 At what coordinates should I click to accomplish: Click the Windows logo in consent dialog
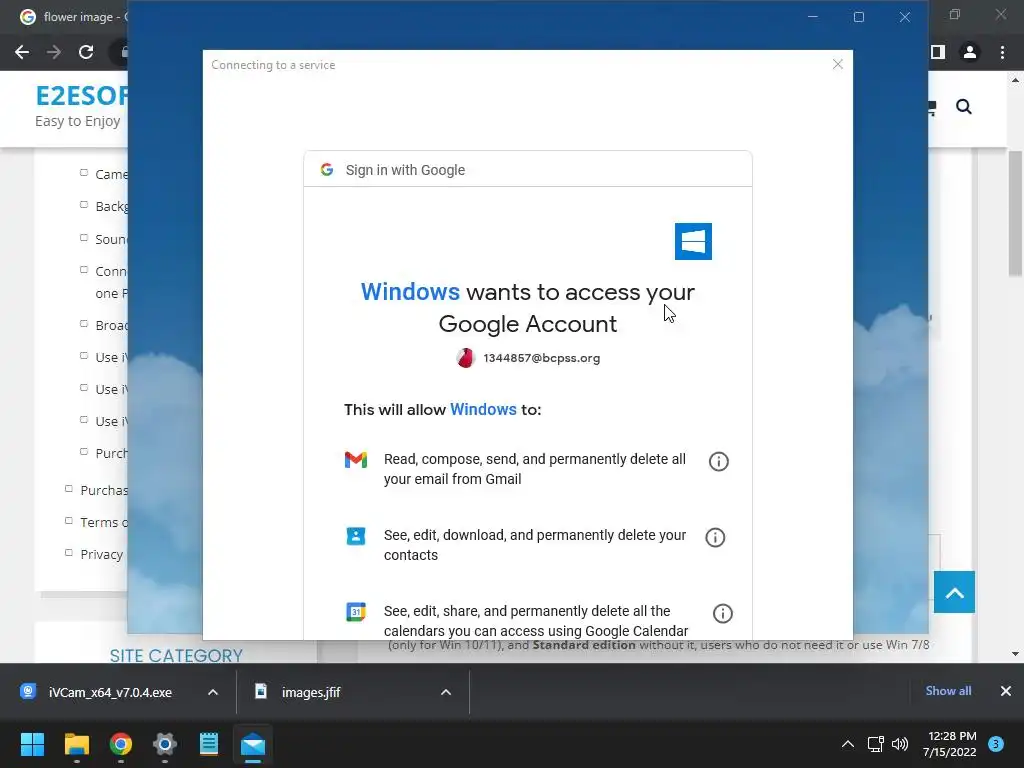(x=693, y=241)
